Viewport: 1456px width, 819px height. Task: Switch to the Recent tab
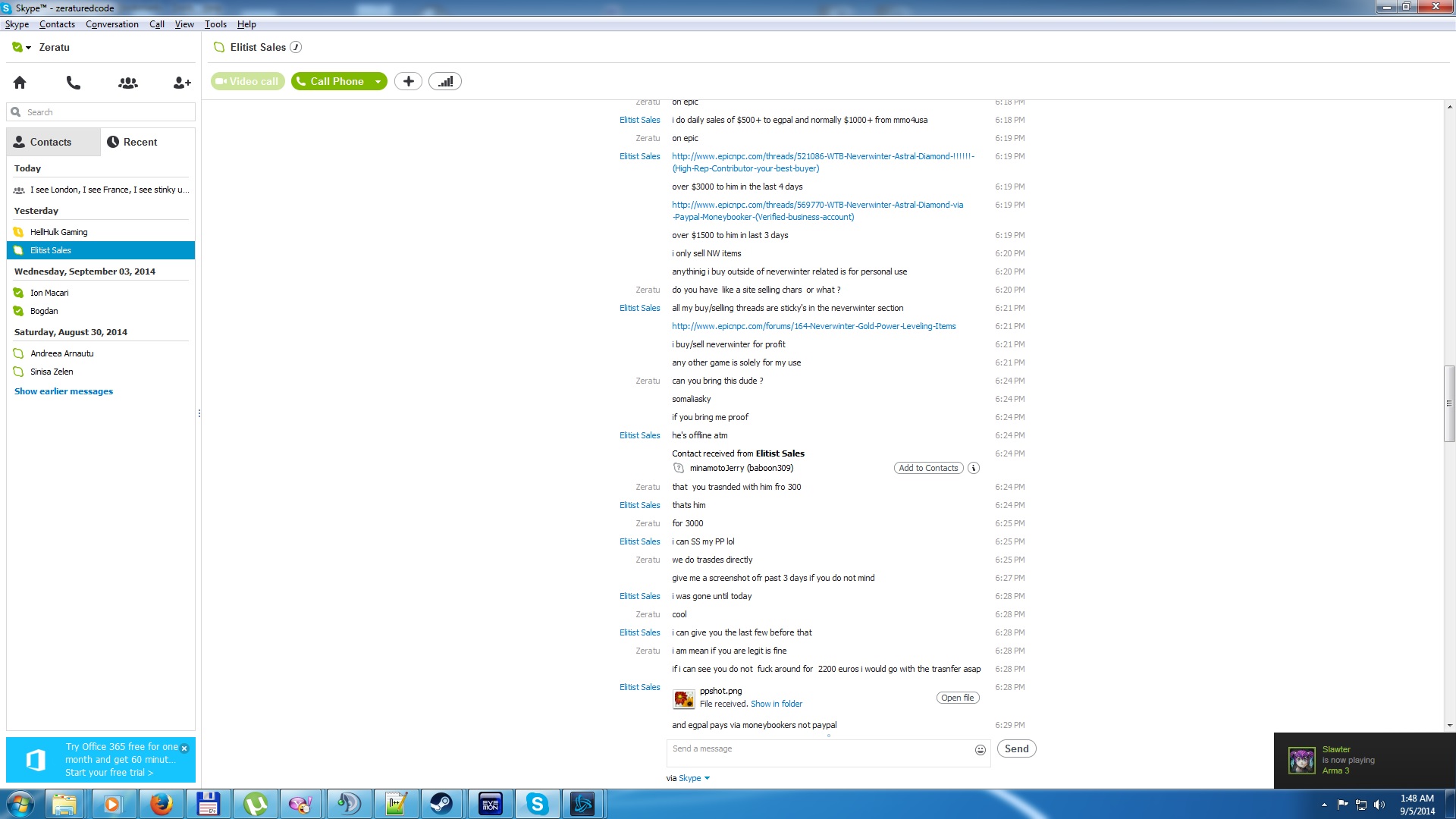point(147,142)
